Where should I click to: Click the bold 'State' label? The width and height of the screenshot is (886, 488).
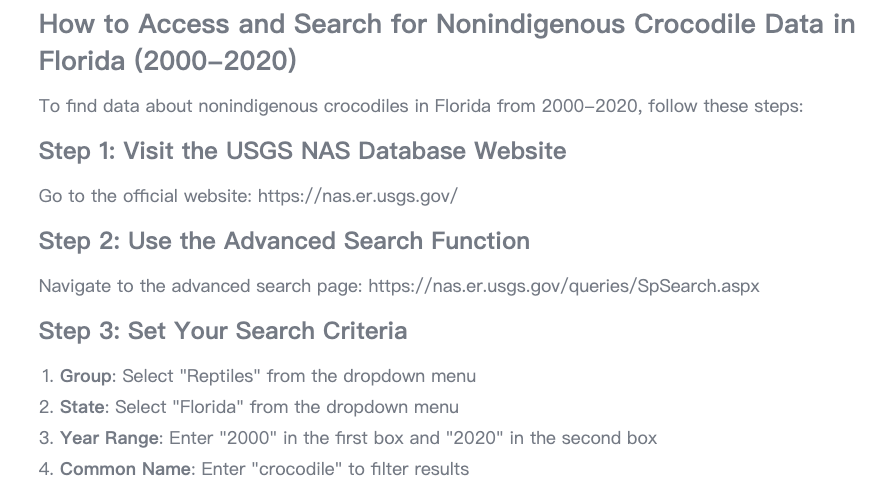82,407
